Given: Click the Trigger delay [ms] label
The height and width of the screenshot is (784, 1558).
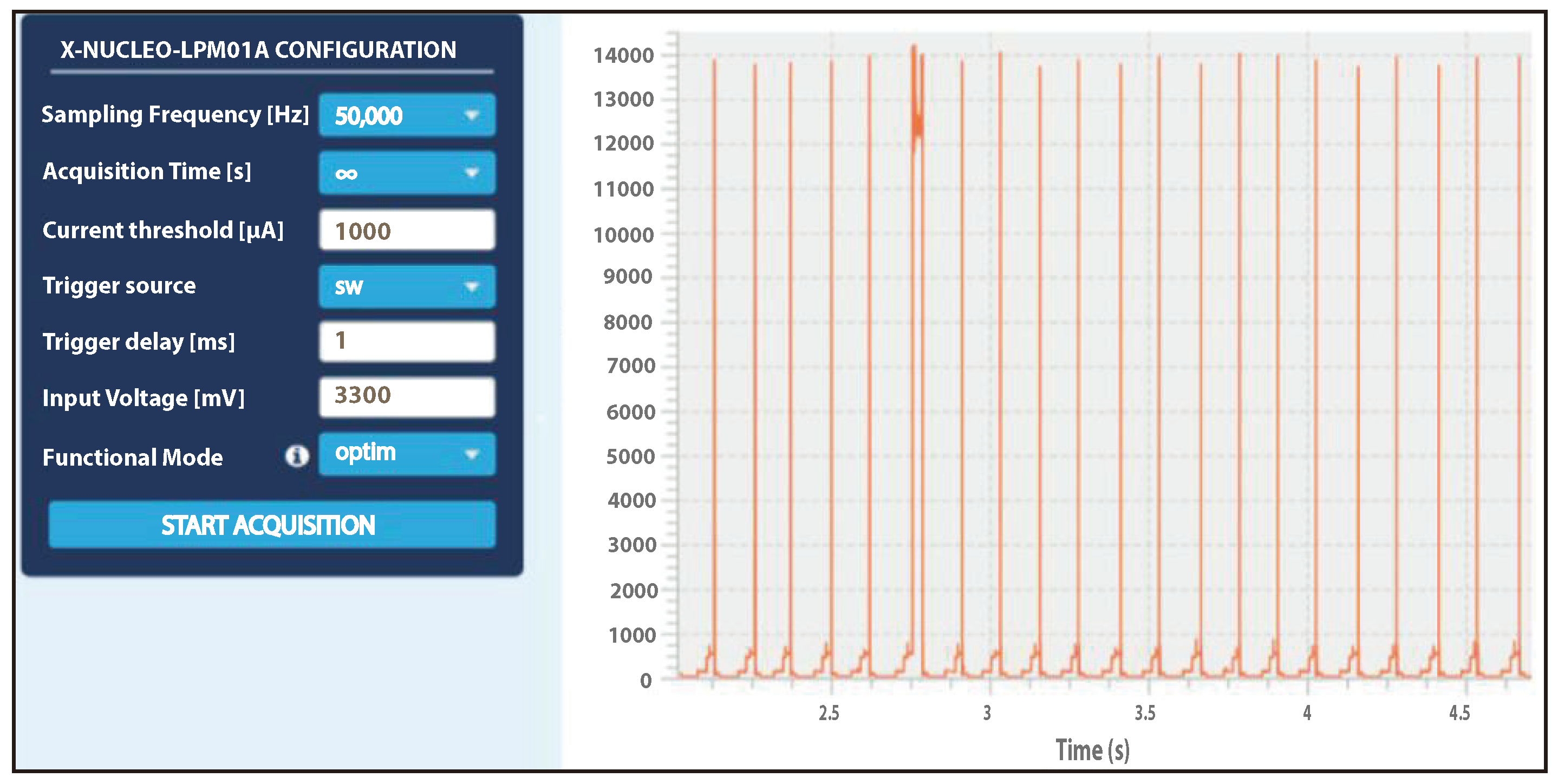Looking at the screenshot, I should click(x=139, y=342).
